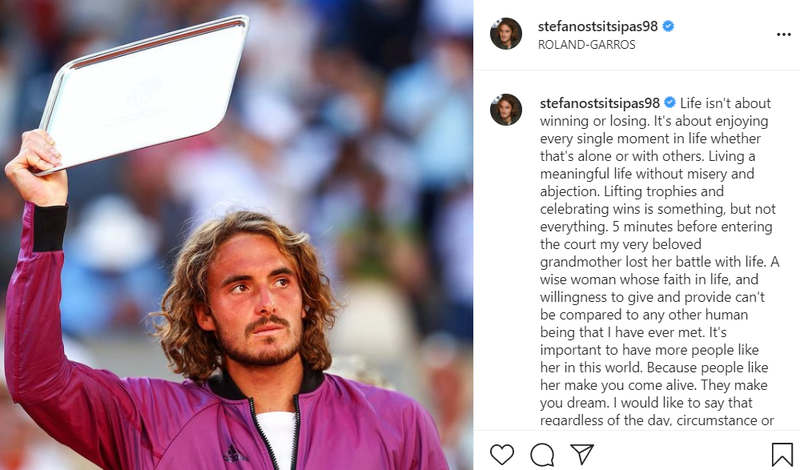Click the black wristband in the photo
This screenshot has height=470, width=800.
coord(50,228)
